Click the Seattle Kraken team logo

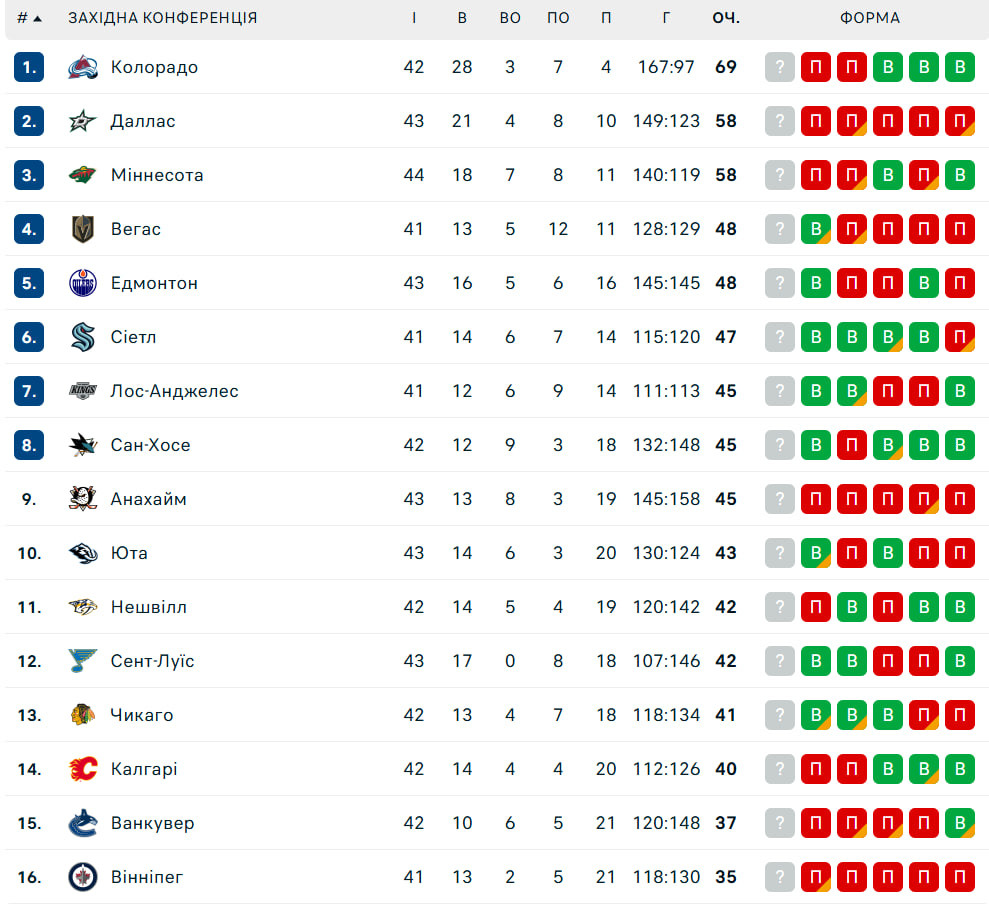(x=83, y=337)
